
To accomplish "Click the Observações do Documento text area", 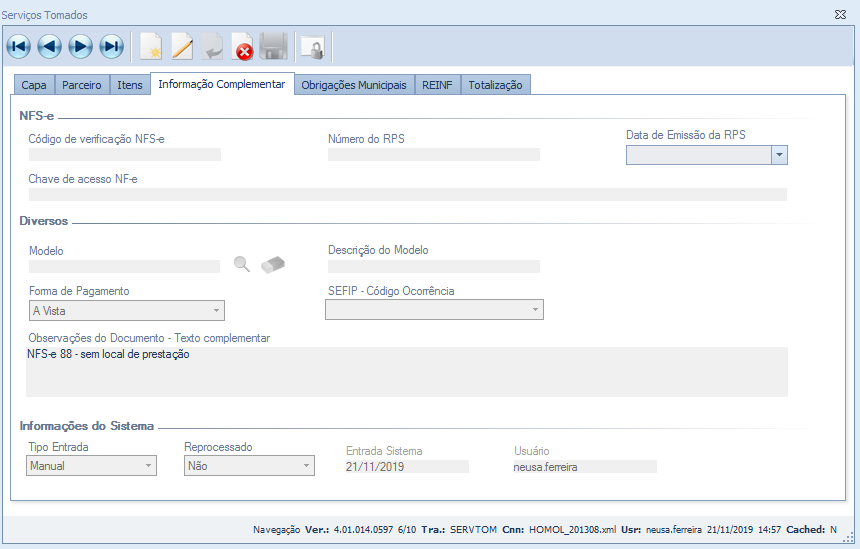I will pos(407,372).
